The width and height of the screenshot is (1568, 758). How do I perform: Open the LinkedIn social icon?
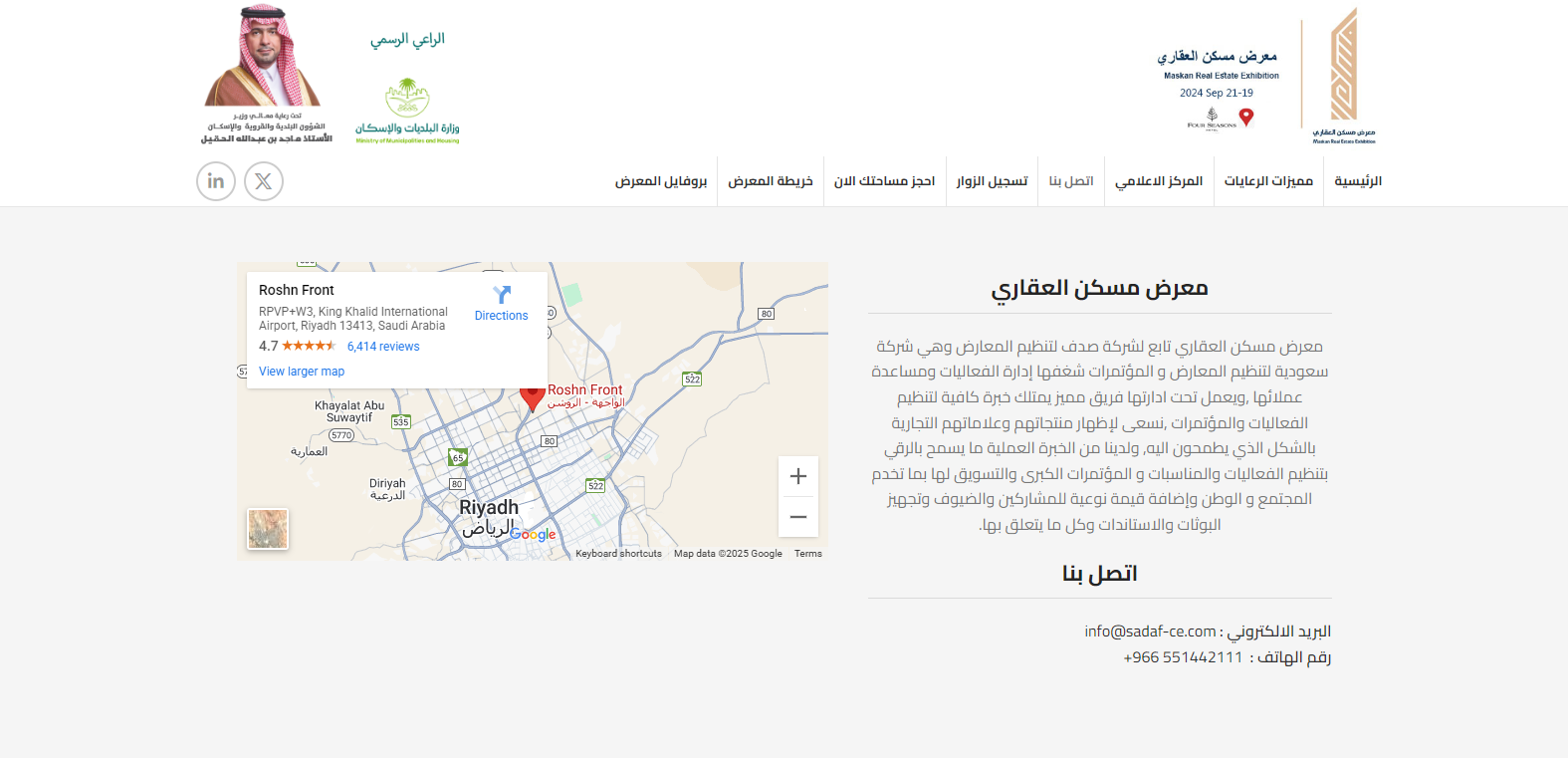click(216, 181)
